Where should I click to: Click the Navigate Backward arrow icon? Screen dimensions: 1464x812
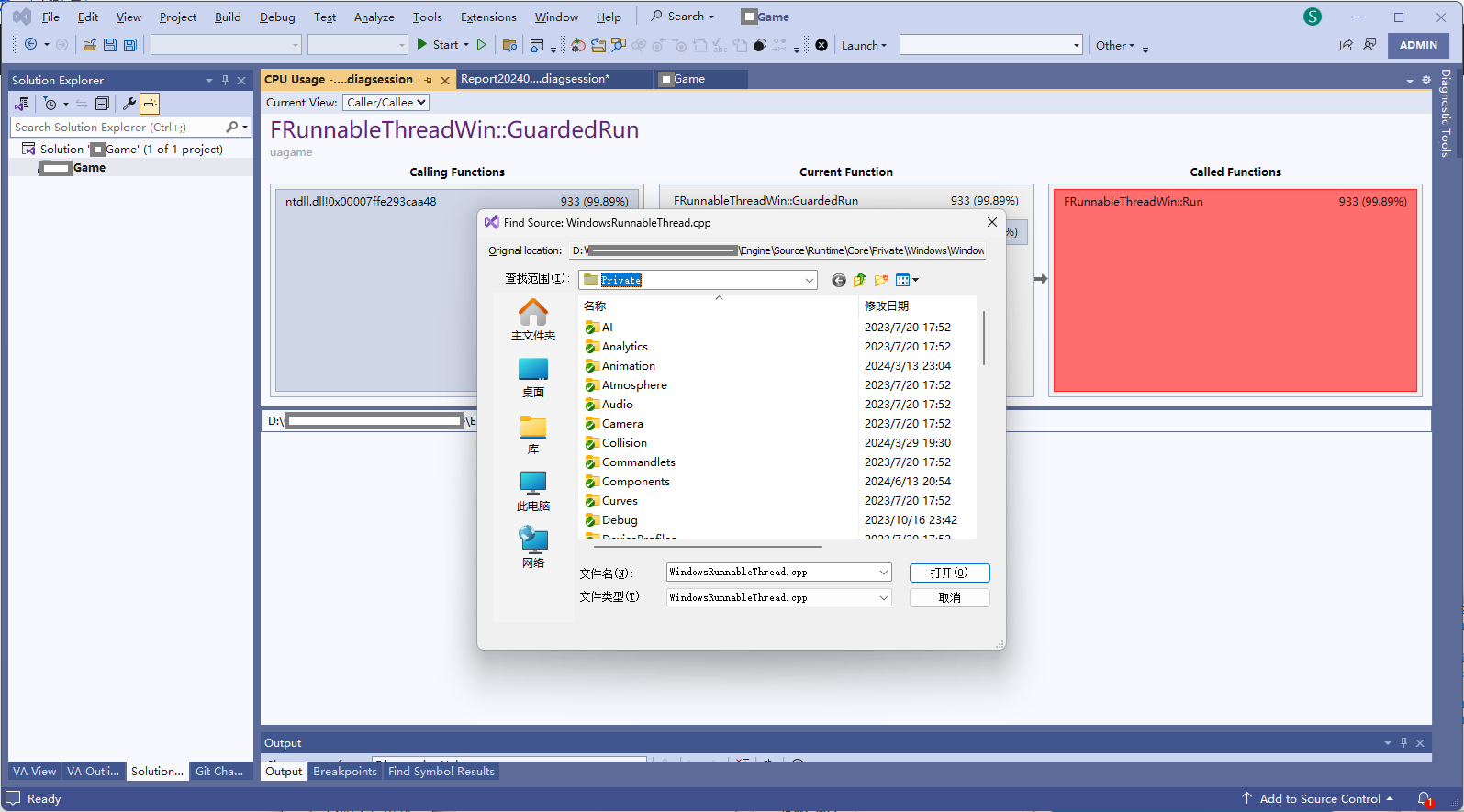click(x=30, y=44)
